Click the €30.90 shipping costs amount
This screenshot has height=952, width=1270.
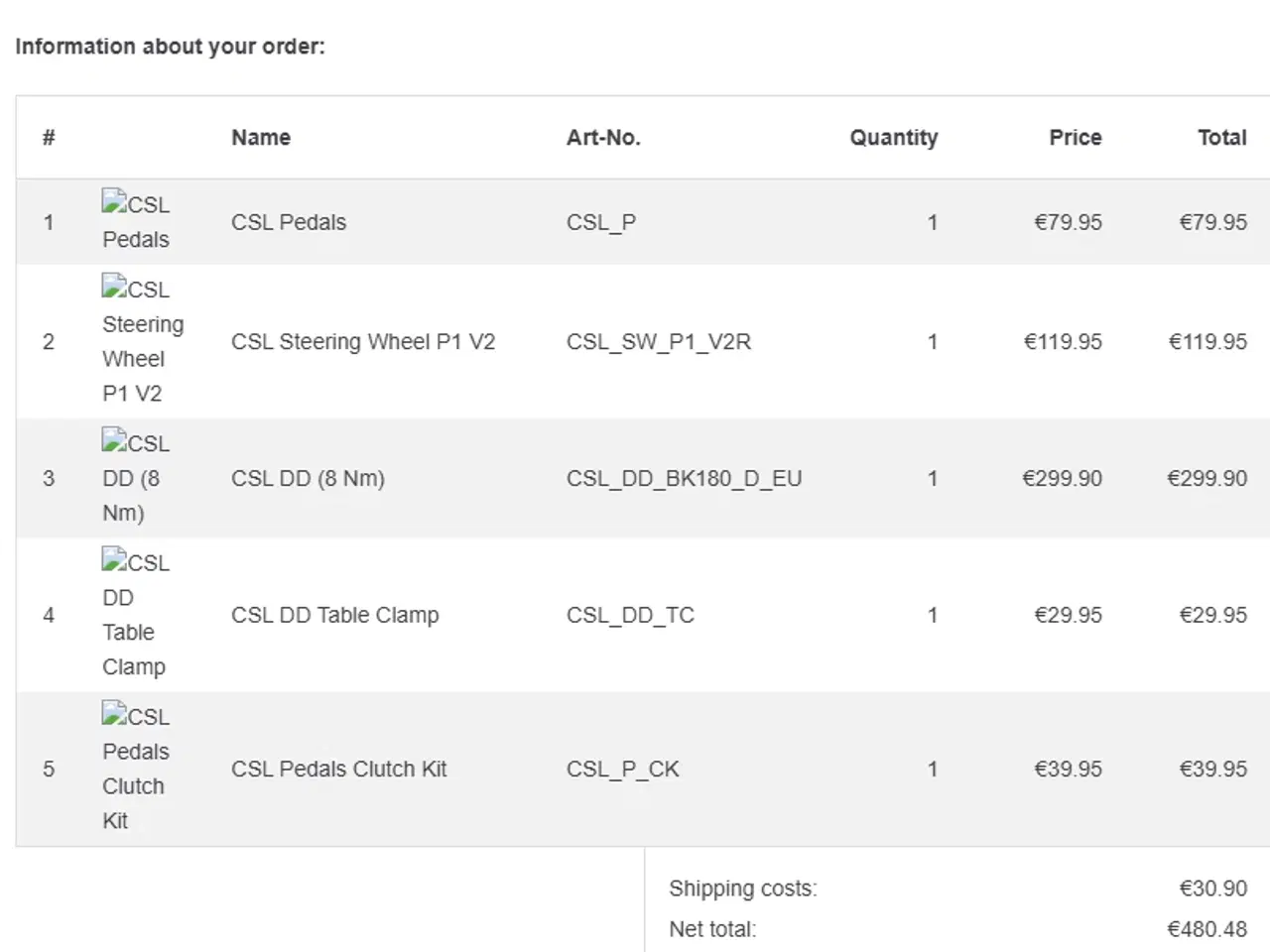tap(1212, 889)
